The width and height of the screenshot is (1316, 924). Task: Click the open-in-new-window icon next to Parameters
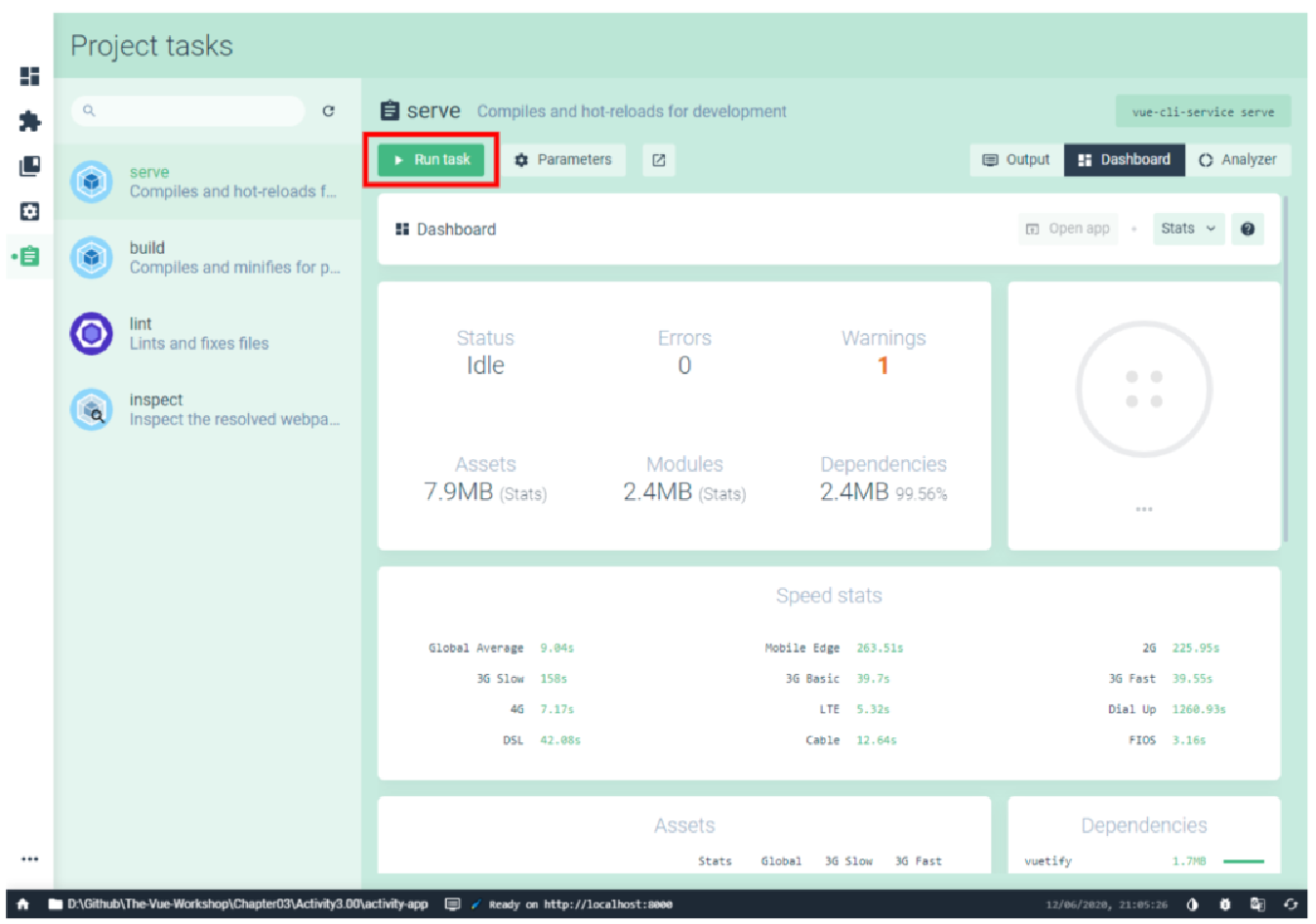[x=659, y=160]
